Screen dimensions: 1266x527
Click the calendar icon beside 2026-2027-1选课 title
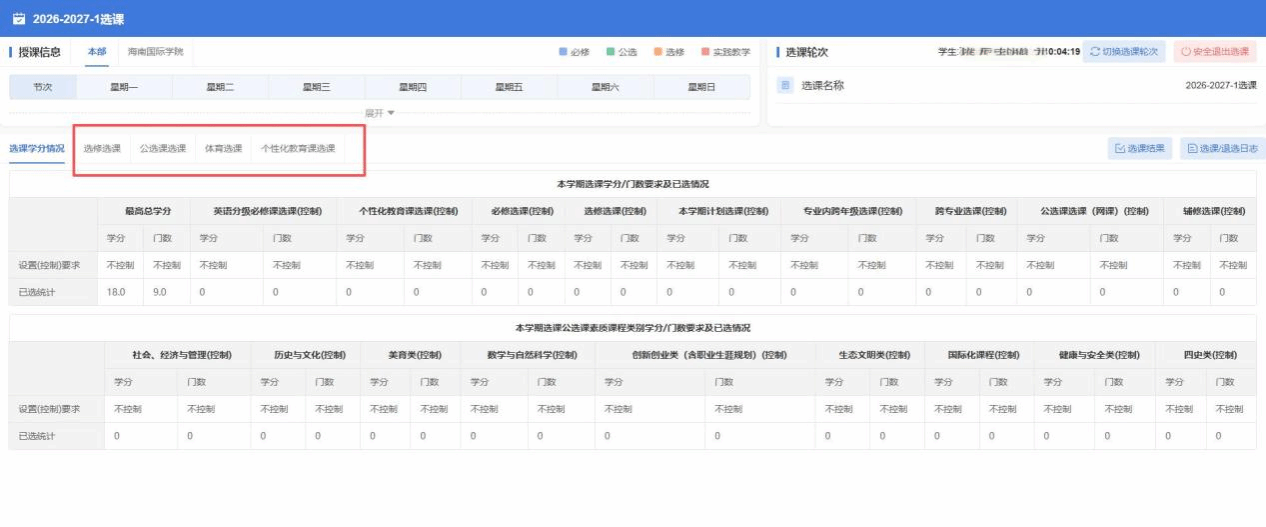(x=19, y=19)
